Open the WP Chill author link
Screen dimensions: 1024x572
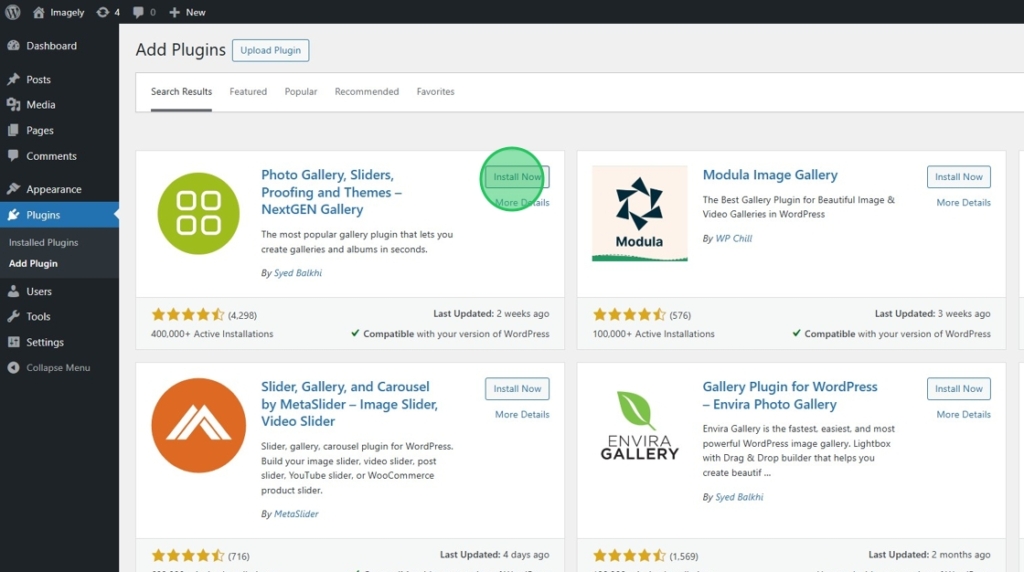(733, 238)
